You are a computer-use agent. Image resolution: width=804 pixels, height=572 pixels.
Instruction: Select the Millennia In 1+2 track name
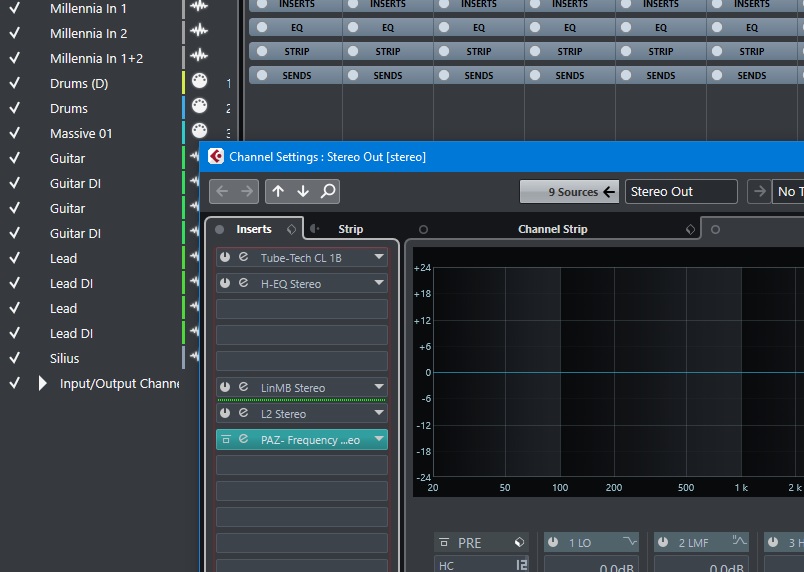pyautogui.click(x=96, y=58)
